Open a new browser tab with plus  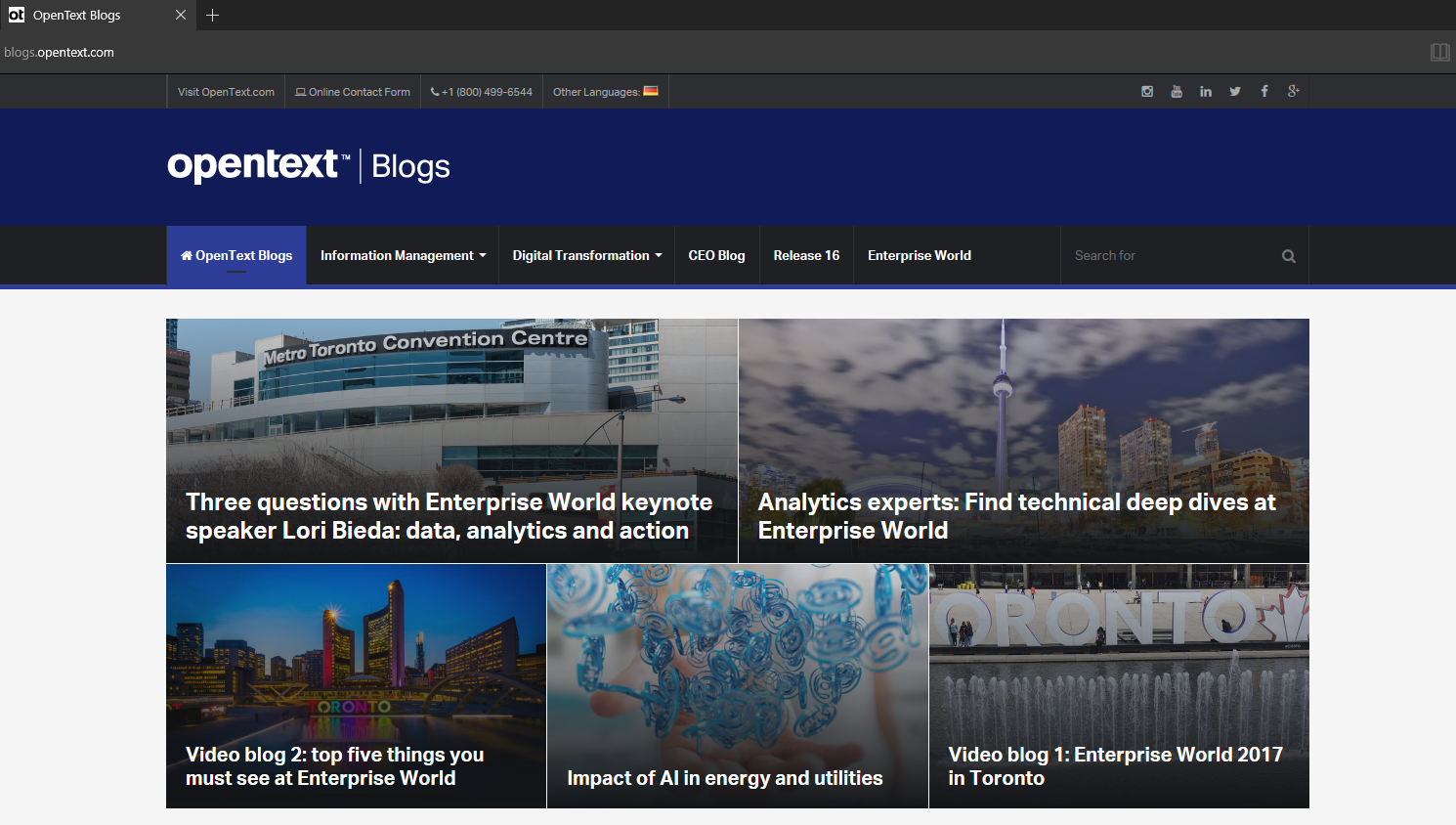[x=212, y=15]
